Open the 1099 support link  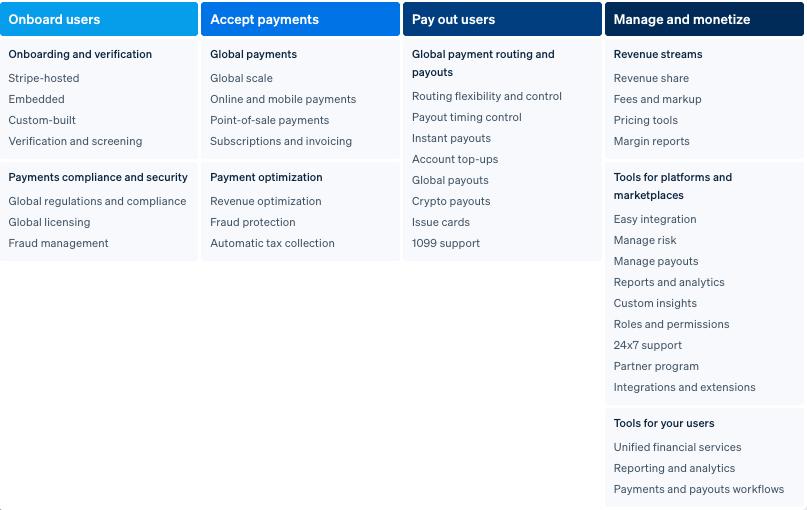tap(446, 243)
